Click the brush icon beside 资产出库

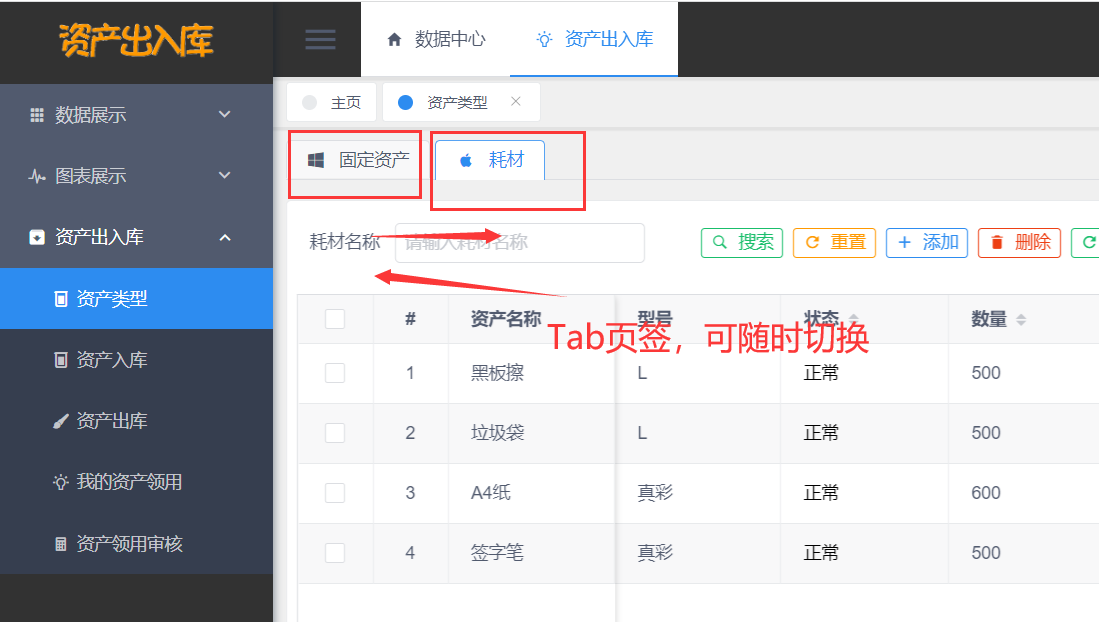point(61,421)
